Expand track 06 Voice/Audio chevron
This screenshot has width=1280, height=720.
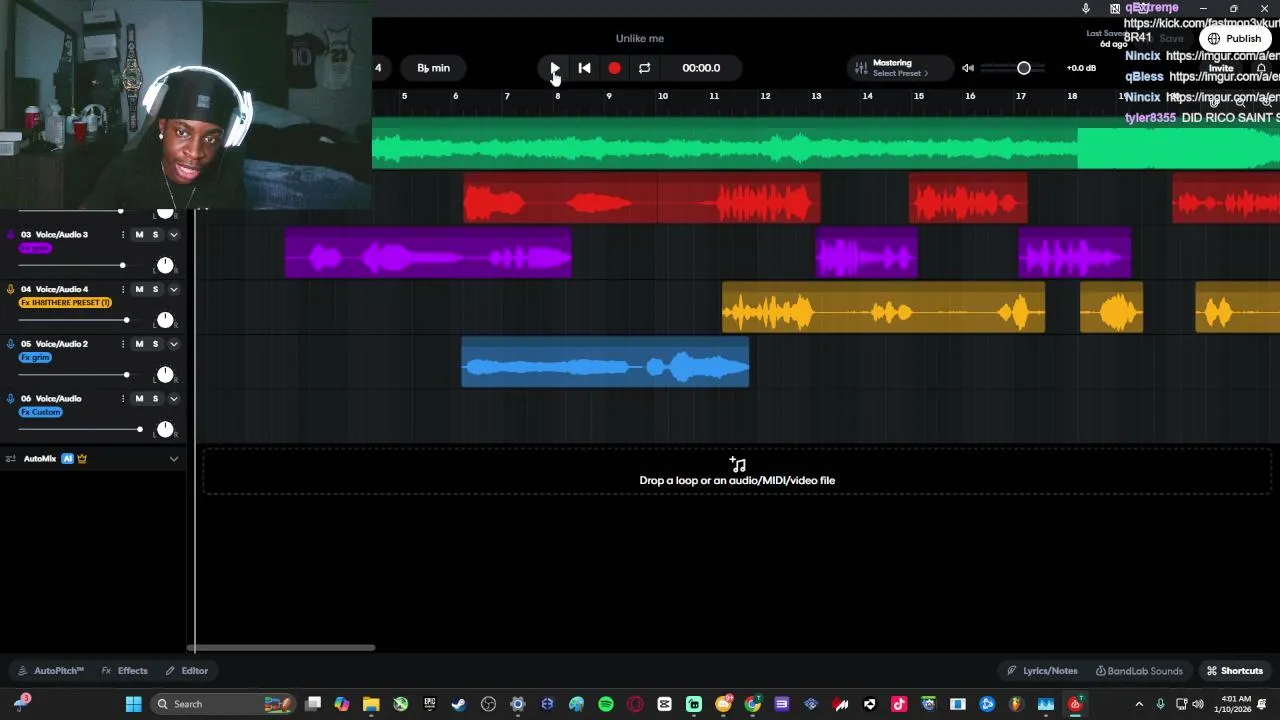(x=173, y=399)
